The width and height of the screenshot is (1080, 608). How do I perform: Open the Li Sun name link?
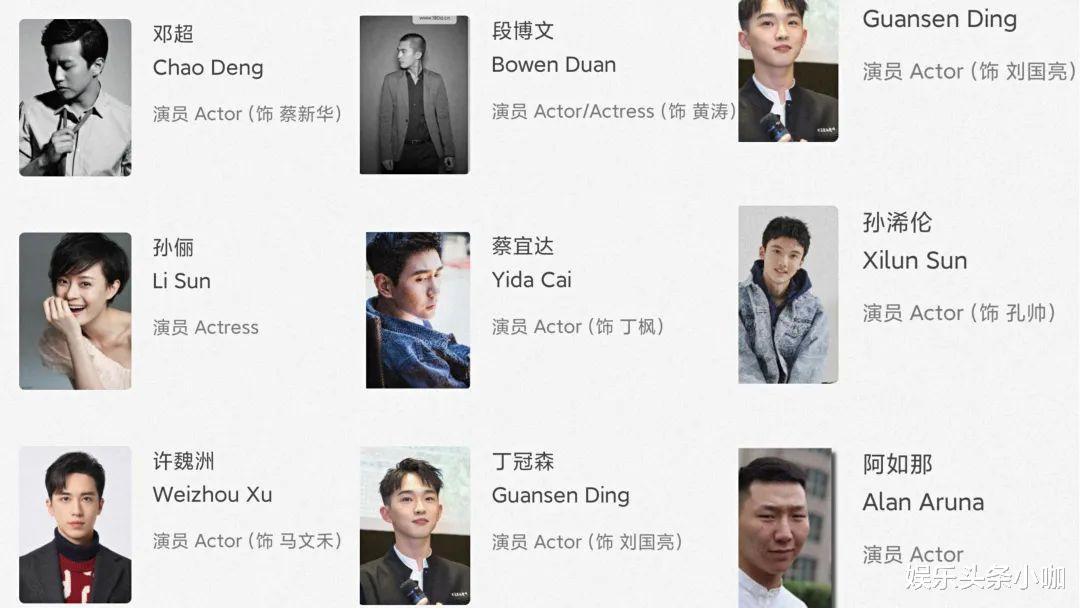[182, 281]
